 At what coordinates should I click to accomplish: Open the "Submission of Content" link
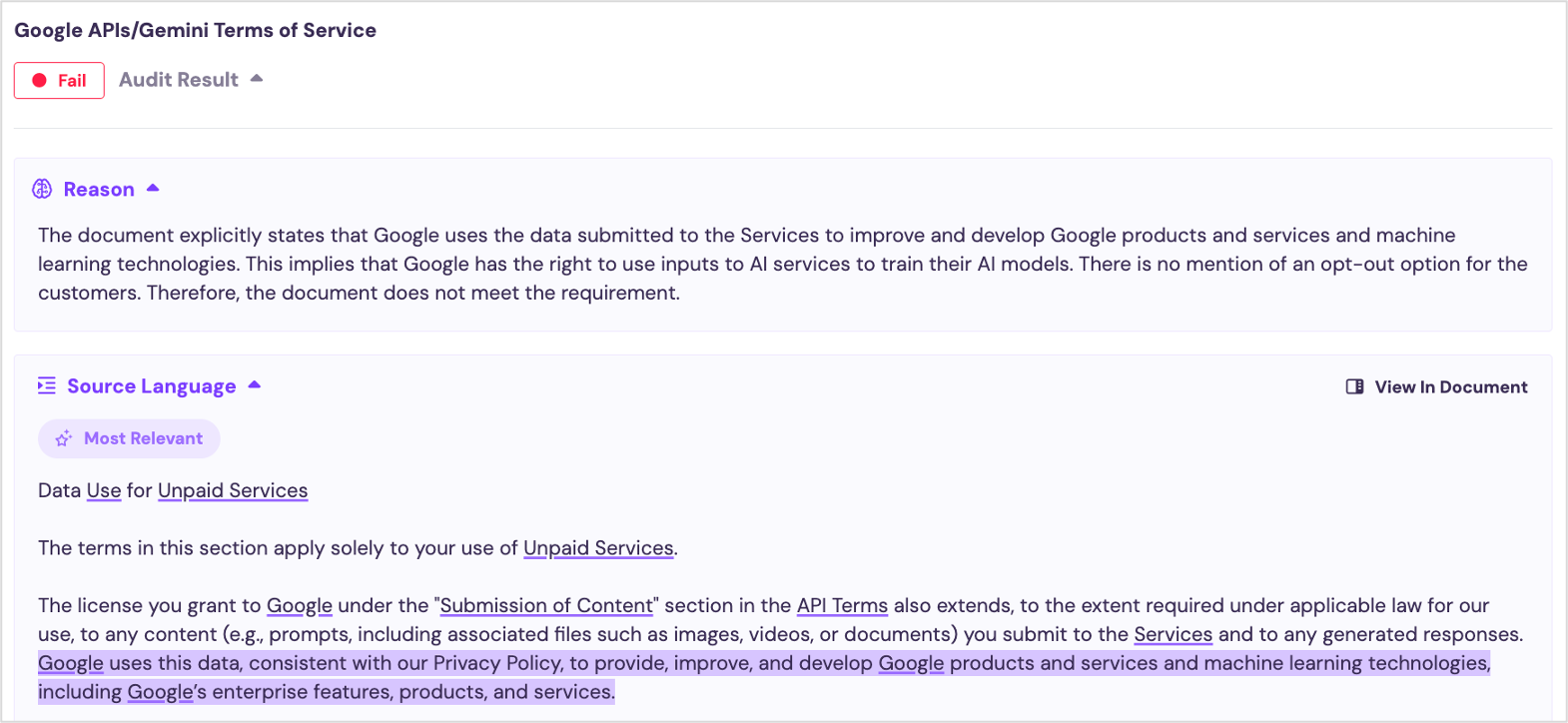(546, 605)
